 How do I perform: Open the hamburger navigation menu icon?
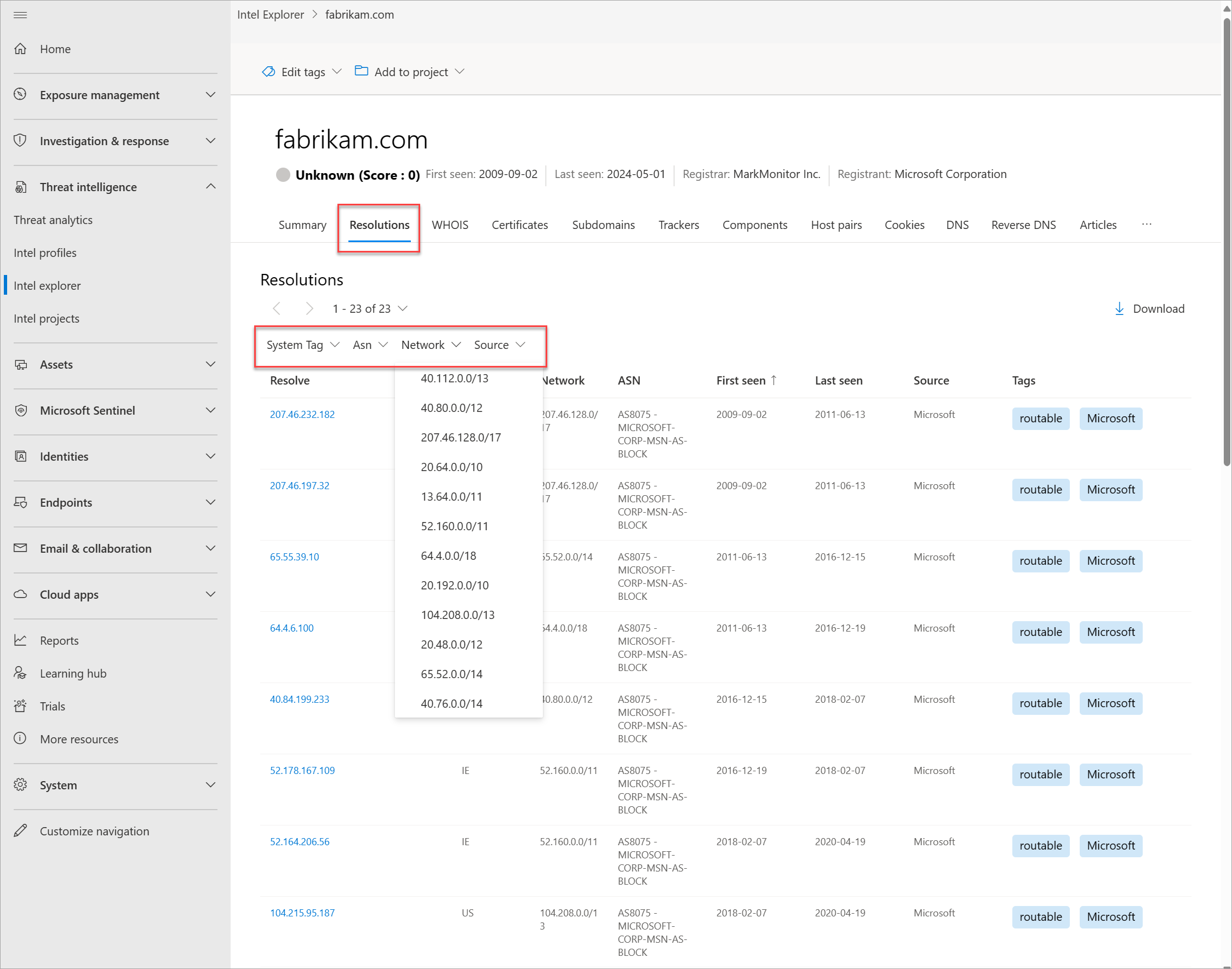20,15
